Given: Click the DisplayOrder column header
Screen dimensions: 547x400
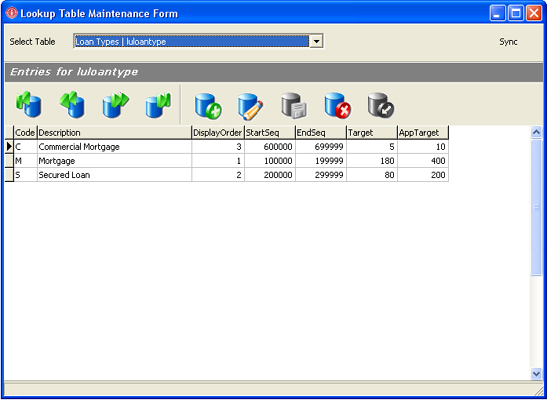Looking at the screenshot, I should tap(218, 133).
